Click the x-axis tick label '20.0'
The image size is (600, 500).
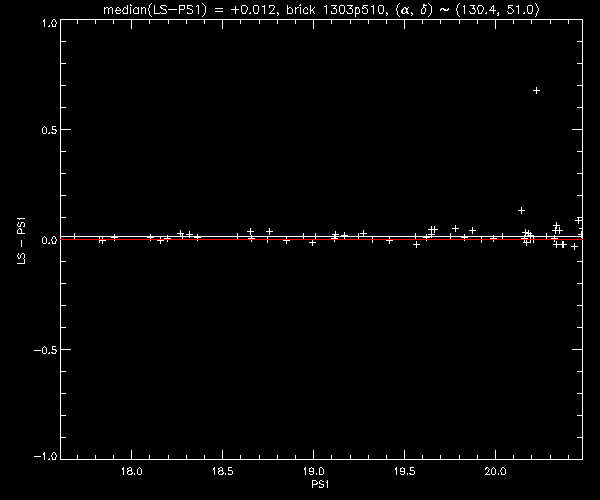[495, 471]
